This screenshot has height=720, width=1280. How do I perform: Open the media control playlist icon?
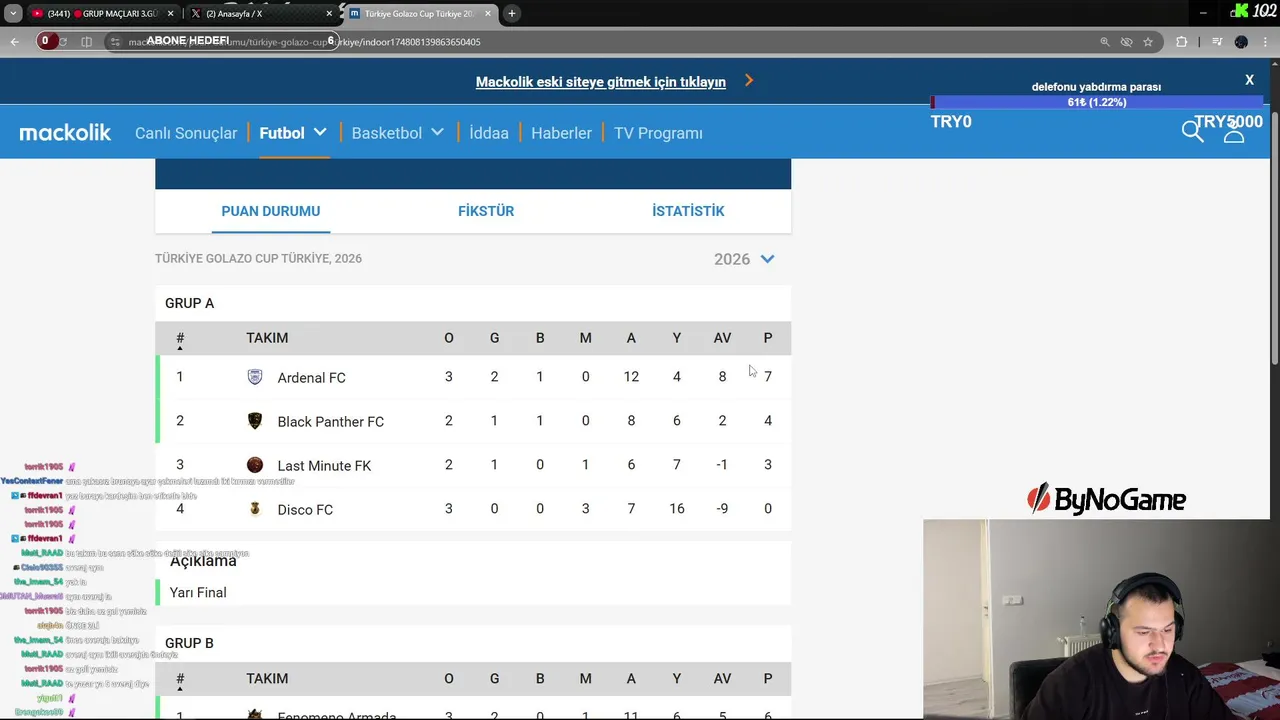point(1217,42)
